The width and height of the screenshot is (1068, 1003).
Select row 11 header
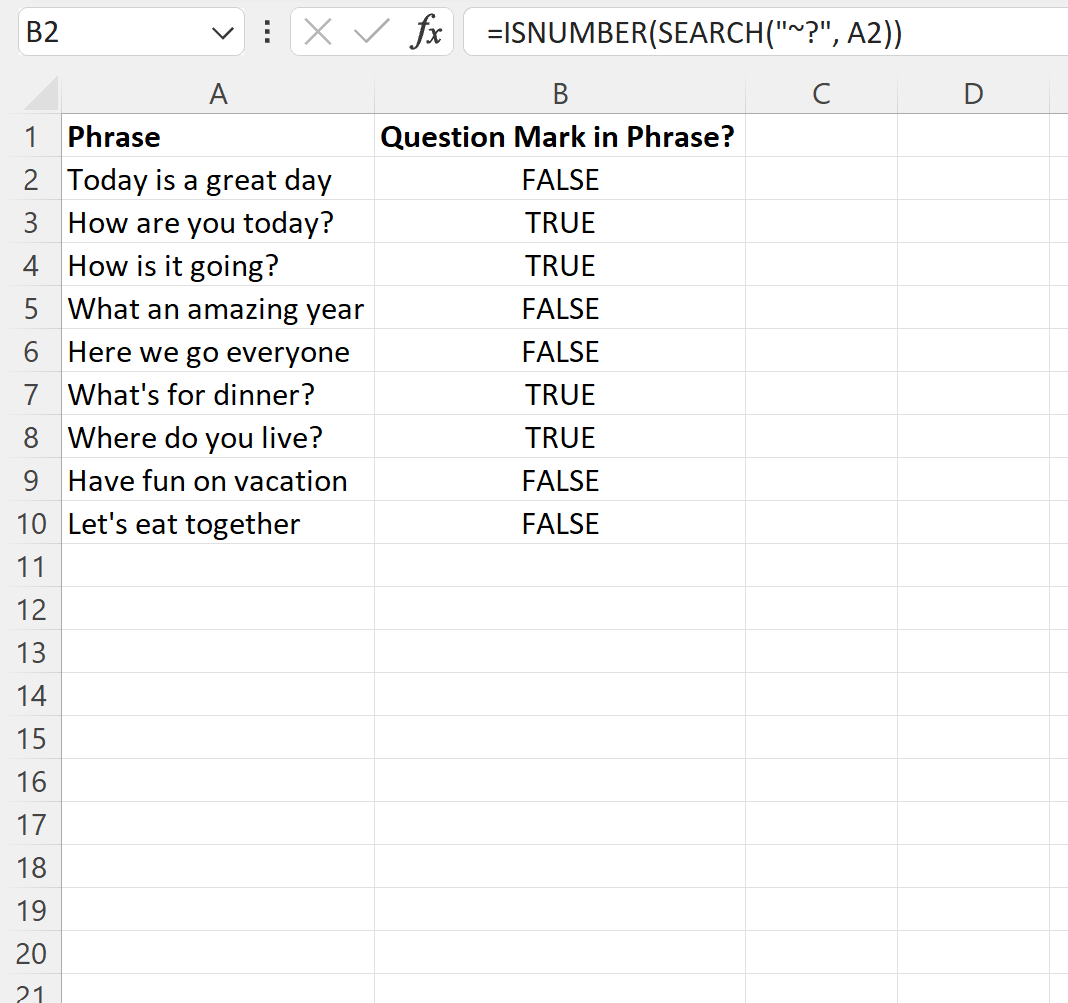point(31,567)
